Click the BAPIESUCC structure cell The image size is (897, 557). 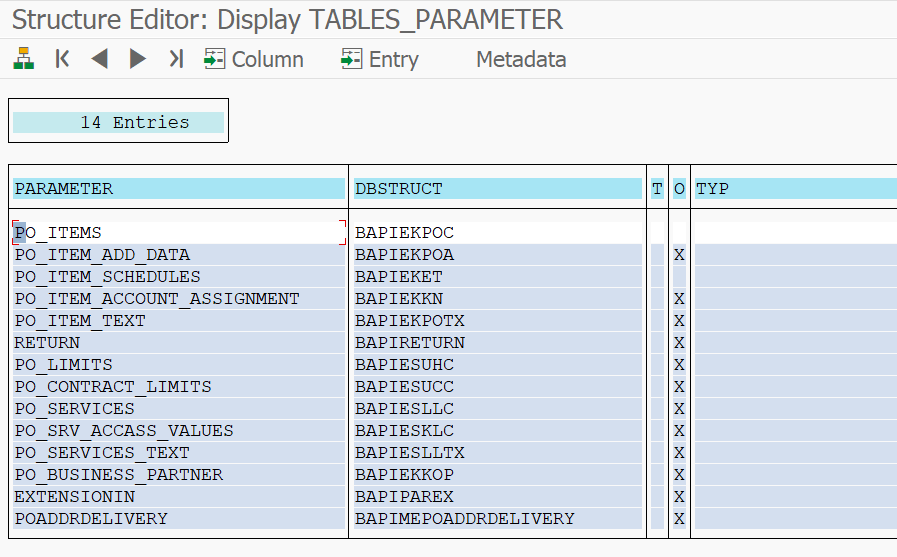point(498,387)
